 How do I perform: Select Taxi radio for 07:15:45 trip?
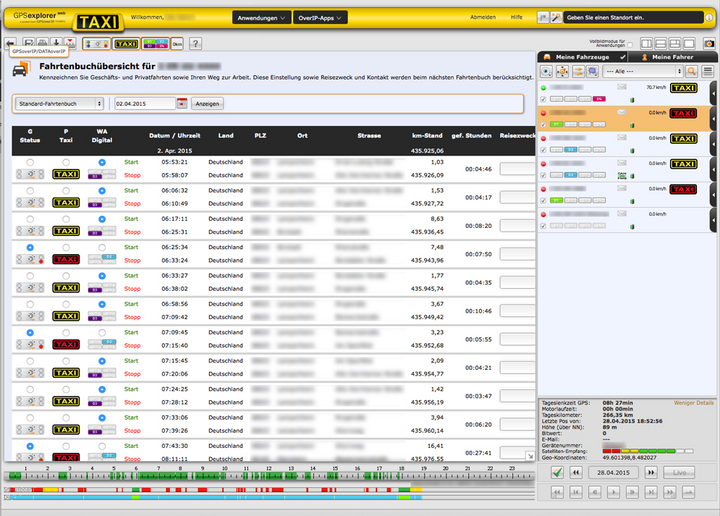point(66,361)
